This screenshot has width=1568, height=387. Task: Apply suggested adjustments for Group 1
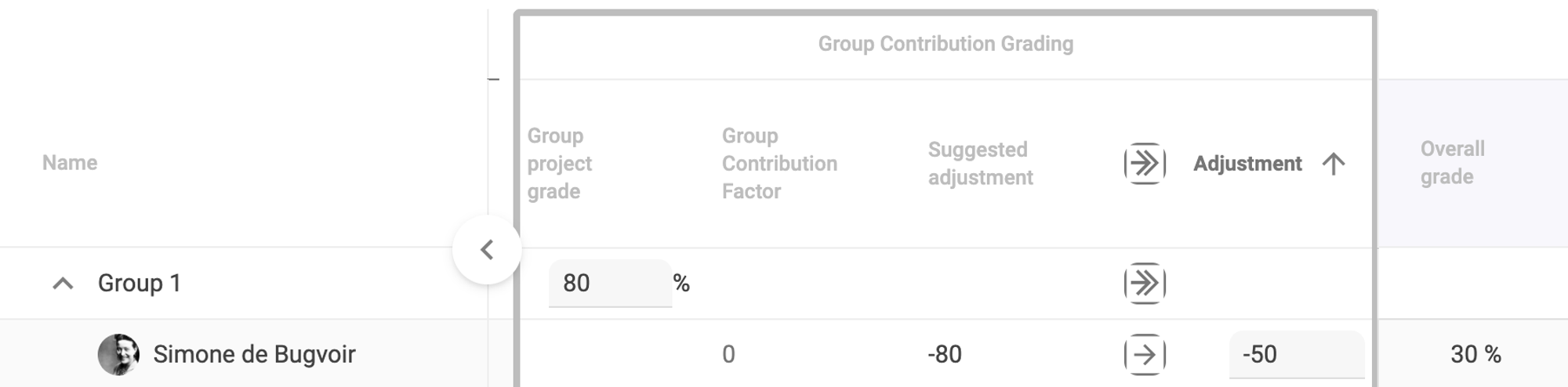tap(1144, 283)
